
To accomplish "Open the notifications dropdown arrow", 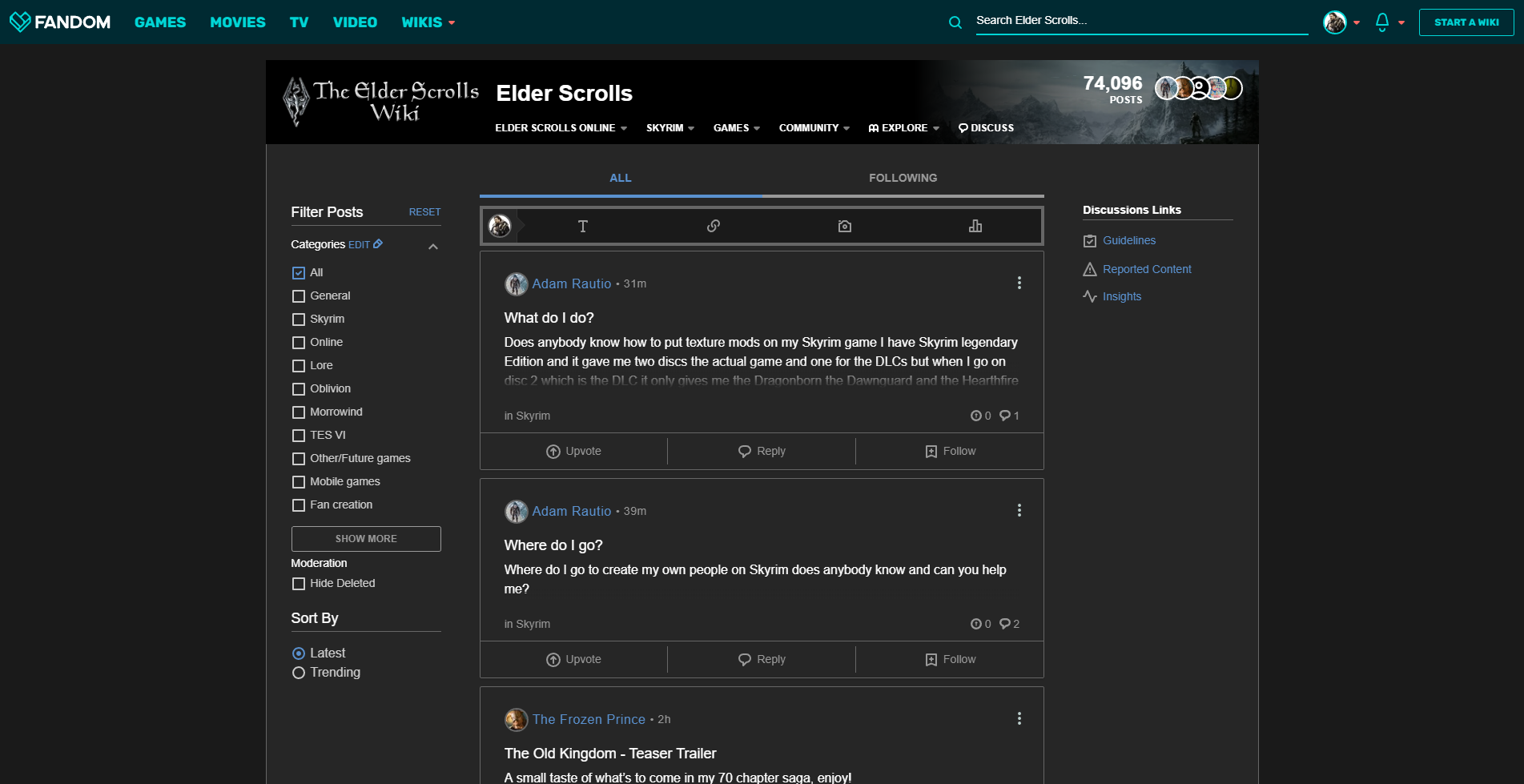I will [1401, 23].
